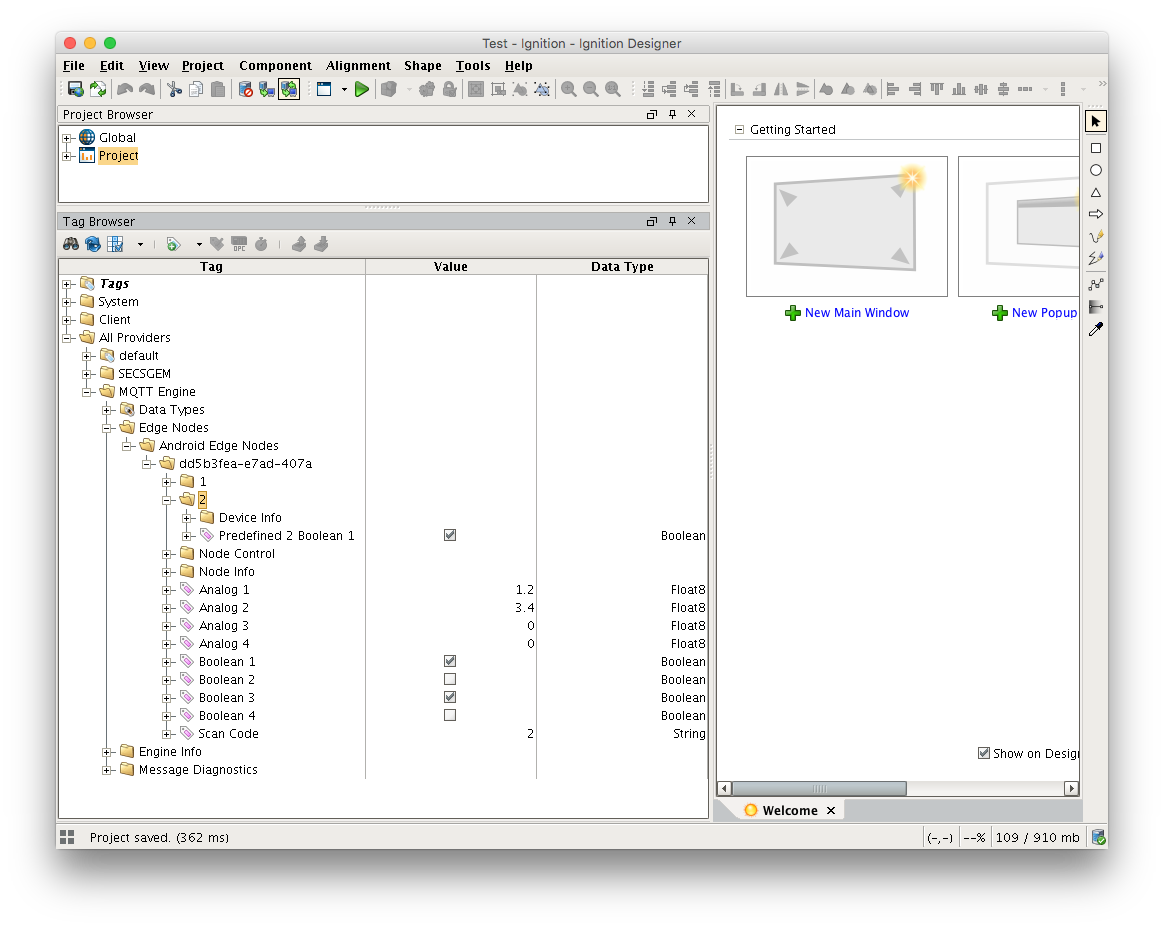Click the New Popup link
The height and width of the screenshot is (929, 1164).
click(1044, 313)
